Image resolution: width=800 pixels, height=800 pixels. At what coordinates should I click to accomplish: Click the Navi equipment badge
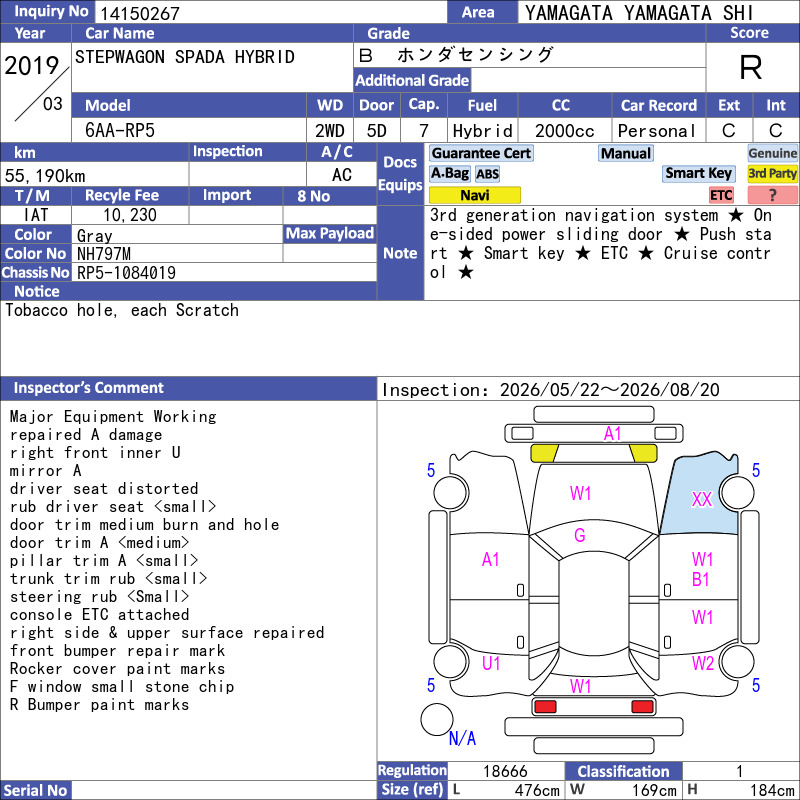474,195
